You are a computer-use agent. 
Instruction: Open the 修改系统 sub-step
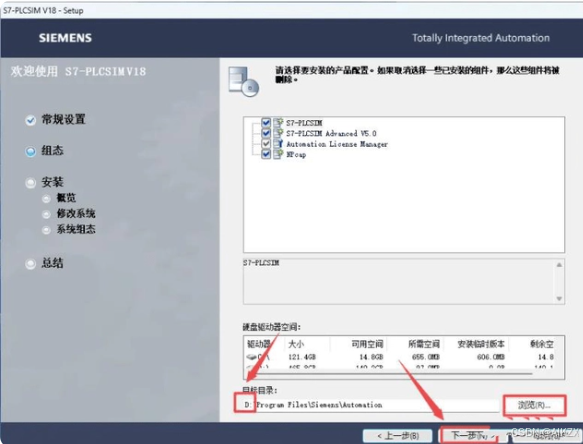pos(76,213)
